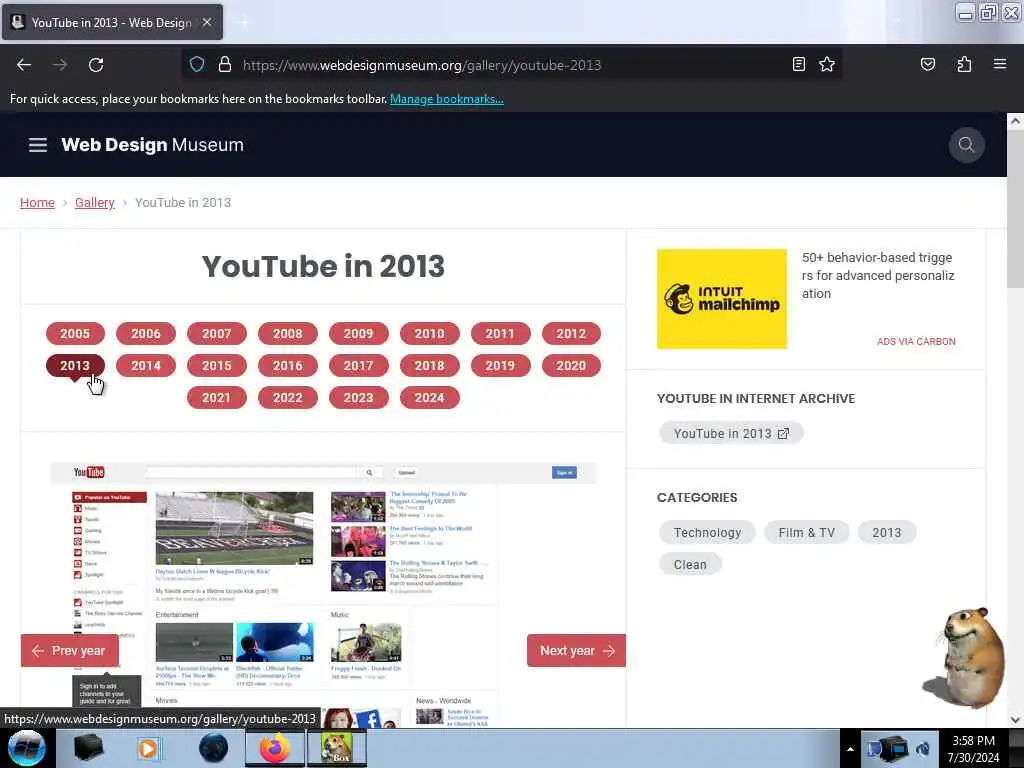Click the page scrollbar up arrow

(1015, 121)
